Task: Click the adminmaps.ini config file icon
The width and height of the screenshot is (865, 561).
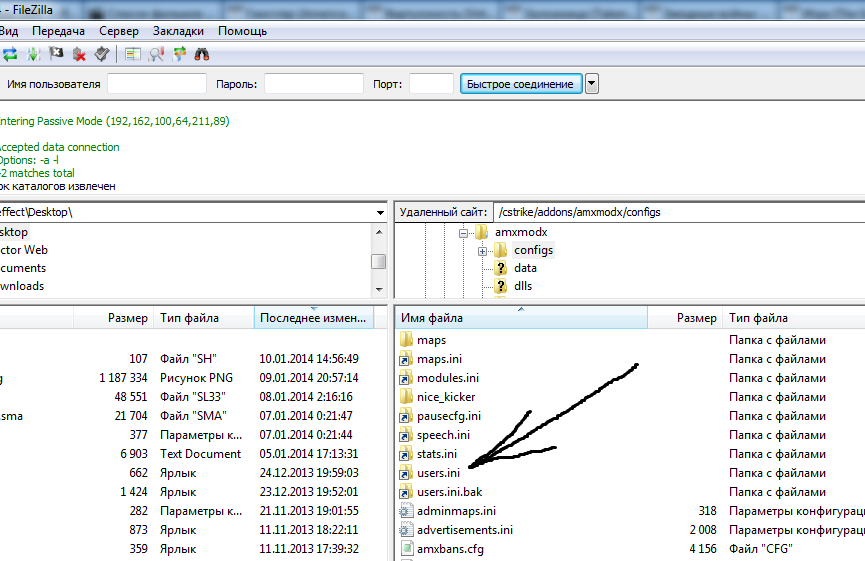Action: click(x=406, y=511)
